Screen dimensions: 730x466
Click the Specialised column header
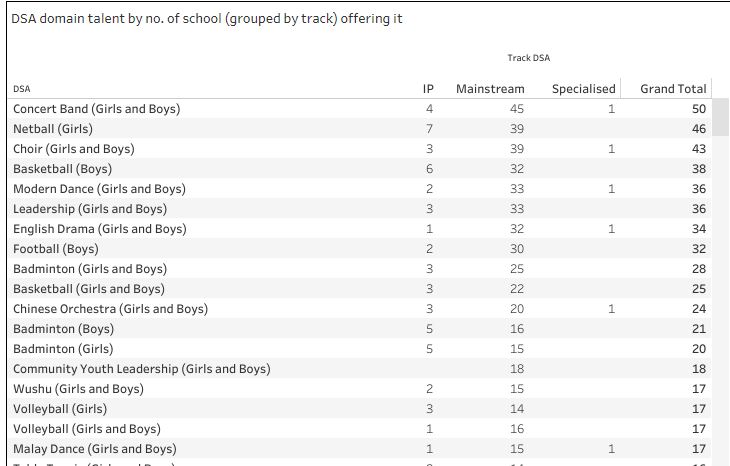[583, 89]
